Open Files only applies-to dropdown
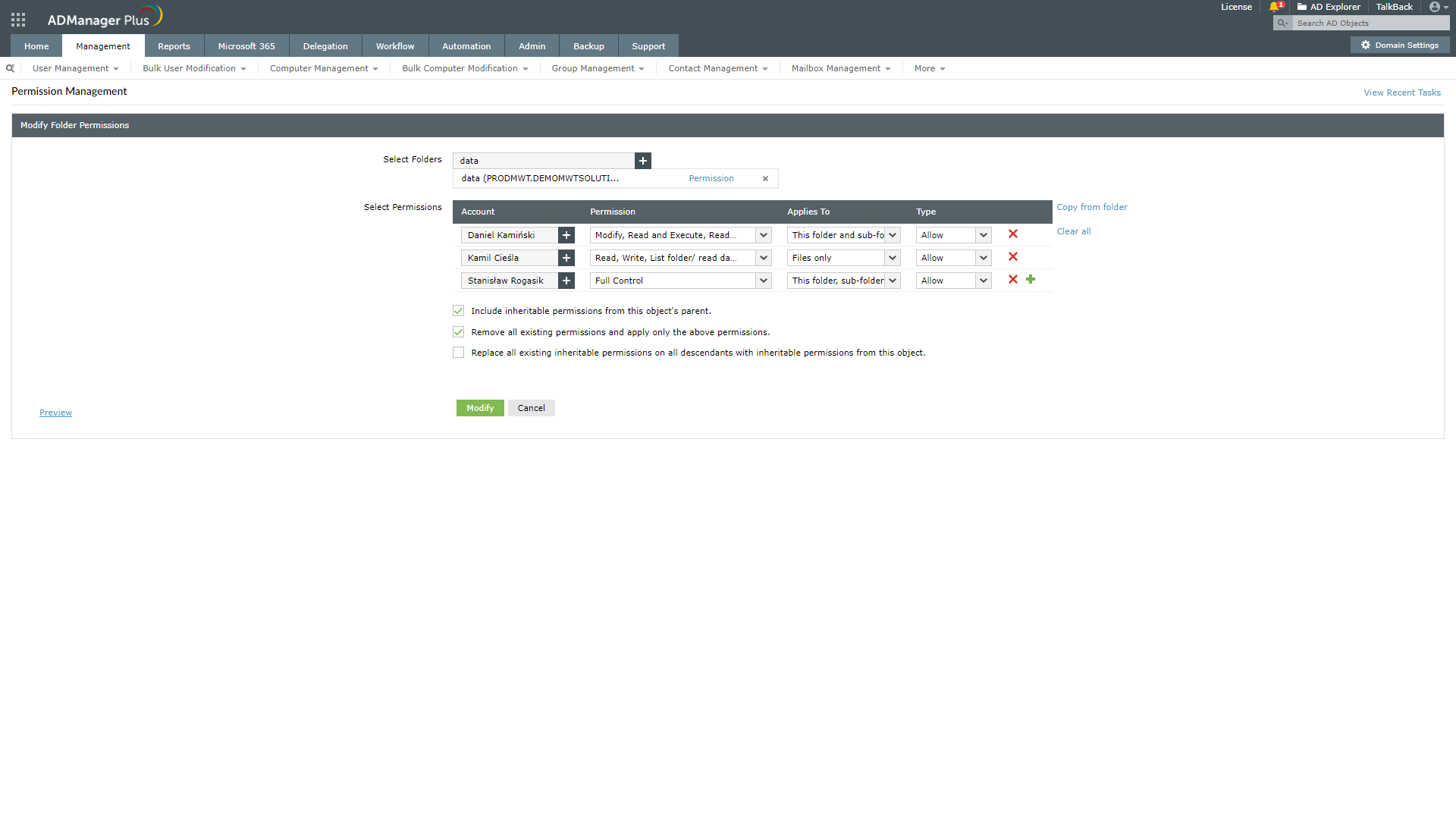The image size is (1456, 819). click(x=893, y=258)
